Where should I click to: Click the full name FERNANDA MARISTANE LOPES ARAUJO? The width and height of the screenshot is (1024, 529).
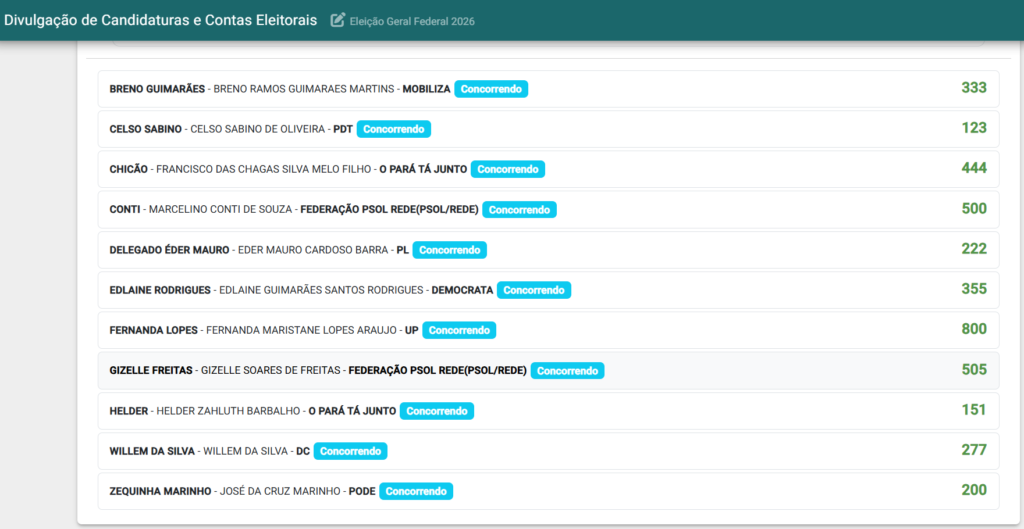coord(301,330)
